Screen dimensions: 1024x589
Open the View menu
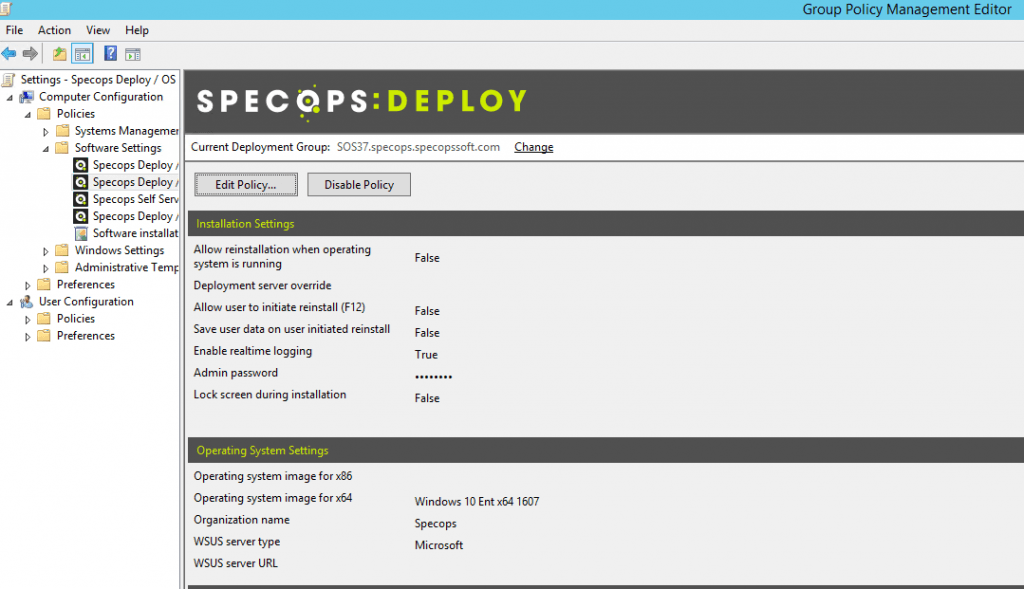(97, 30)
